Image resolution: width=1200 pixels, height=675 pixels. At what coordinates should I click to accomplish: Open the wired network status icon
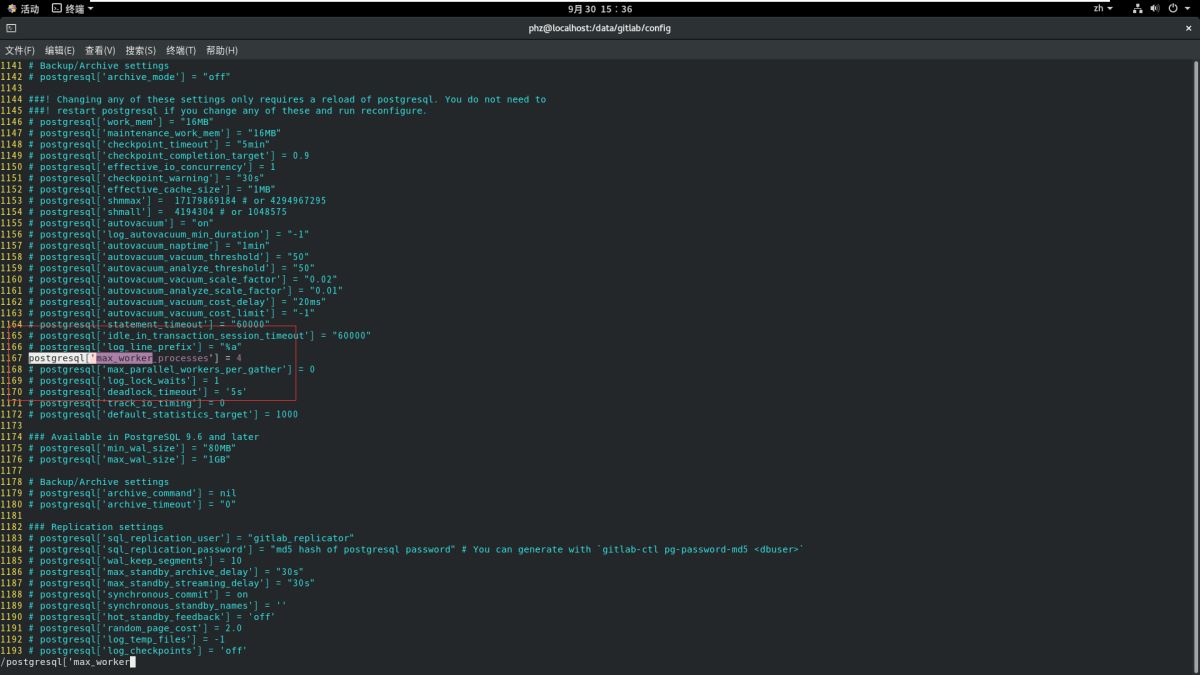[x=1138, y=8]
